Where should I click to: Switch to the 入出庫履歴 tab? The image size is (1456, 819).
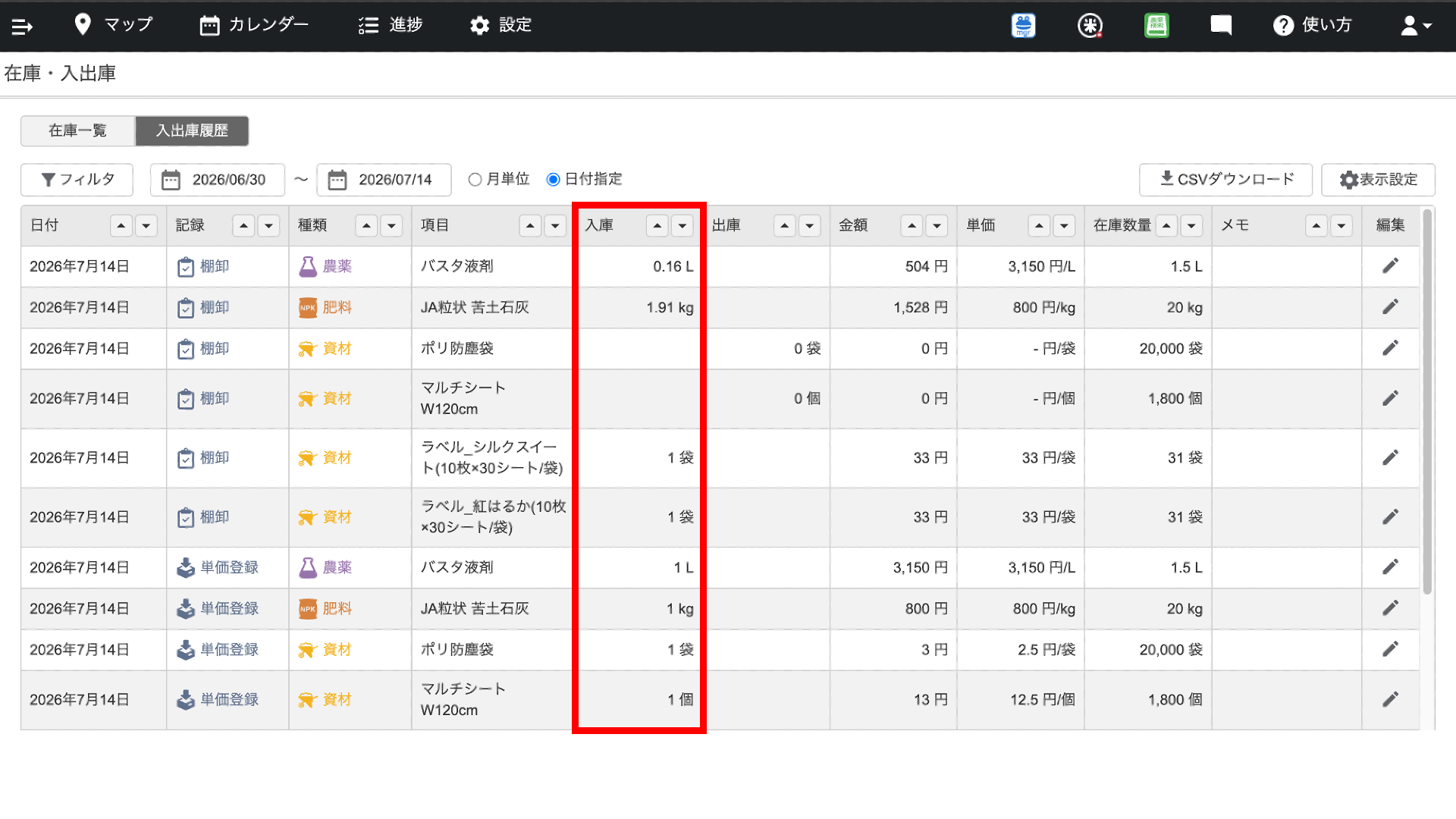pos(192,130)
